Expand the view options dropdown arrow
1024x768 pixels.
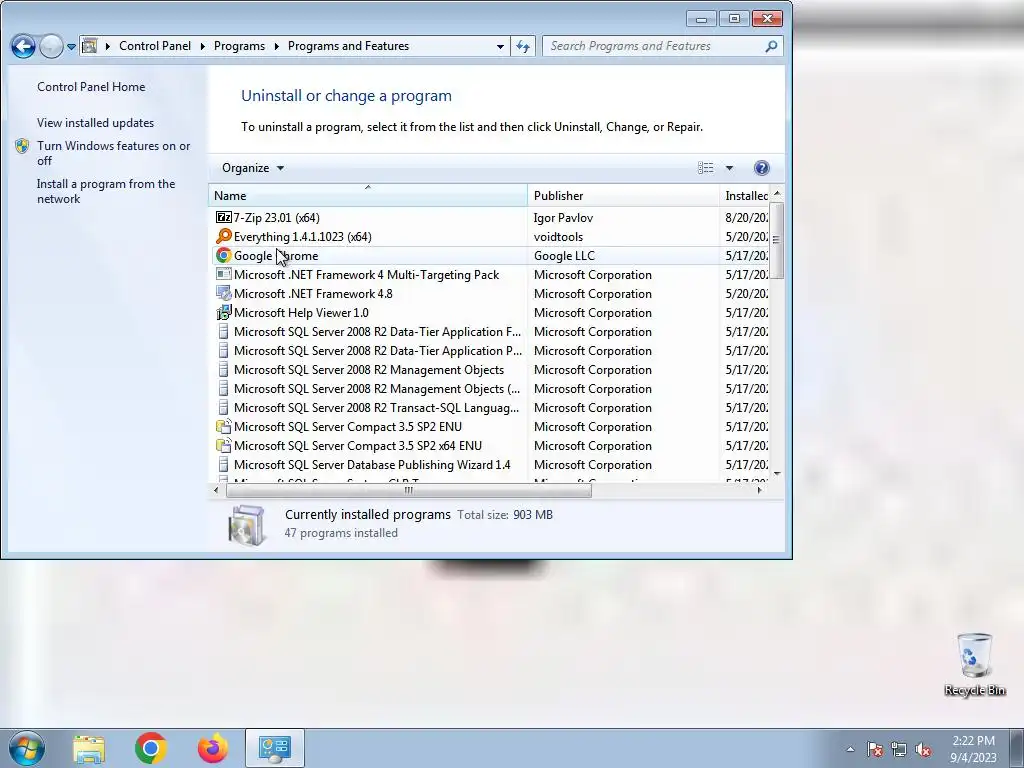click(x=729, y=168)
